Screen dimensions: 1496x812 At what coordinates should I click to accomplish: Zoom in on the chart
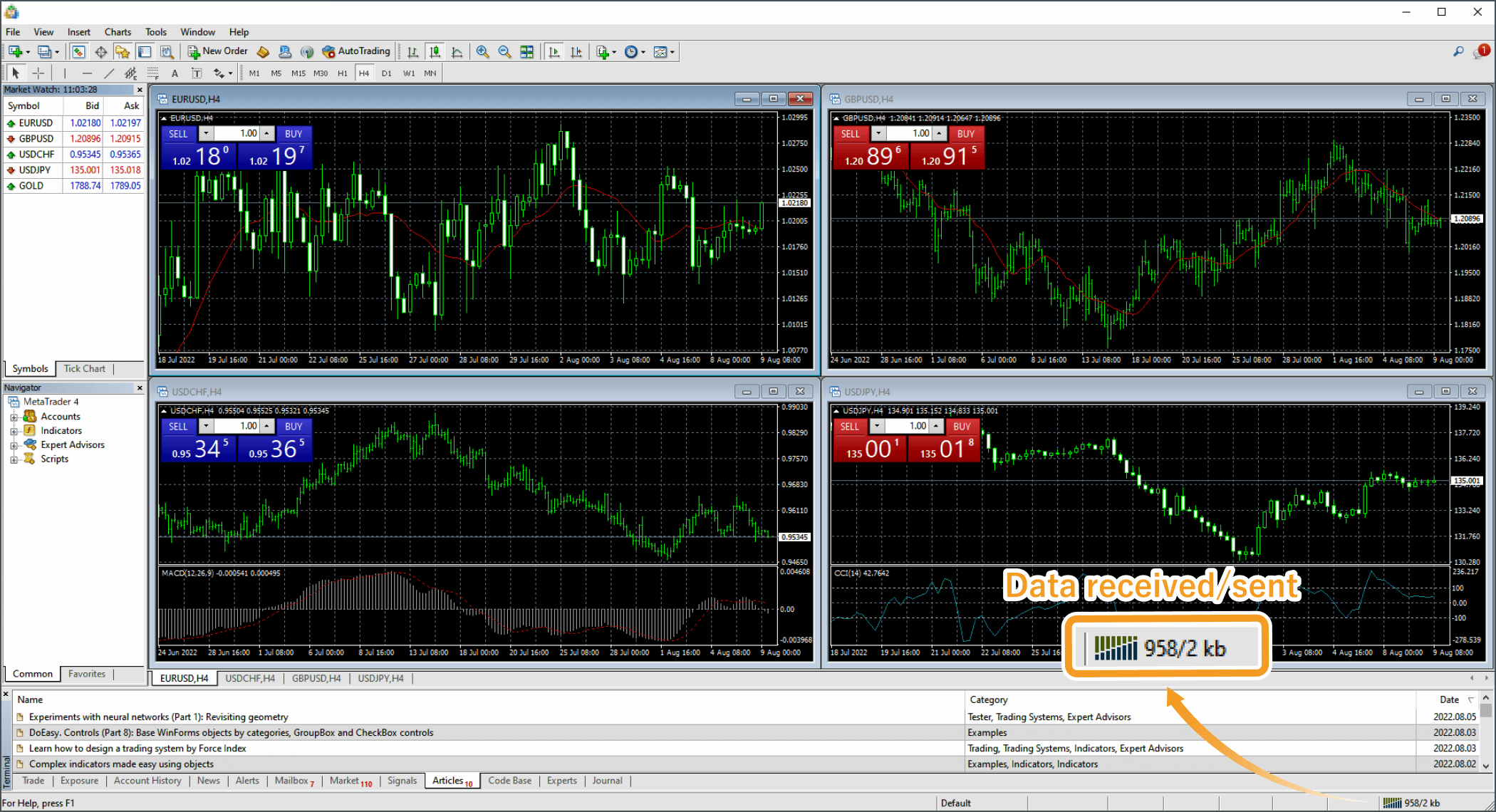click(482, 51)
